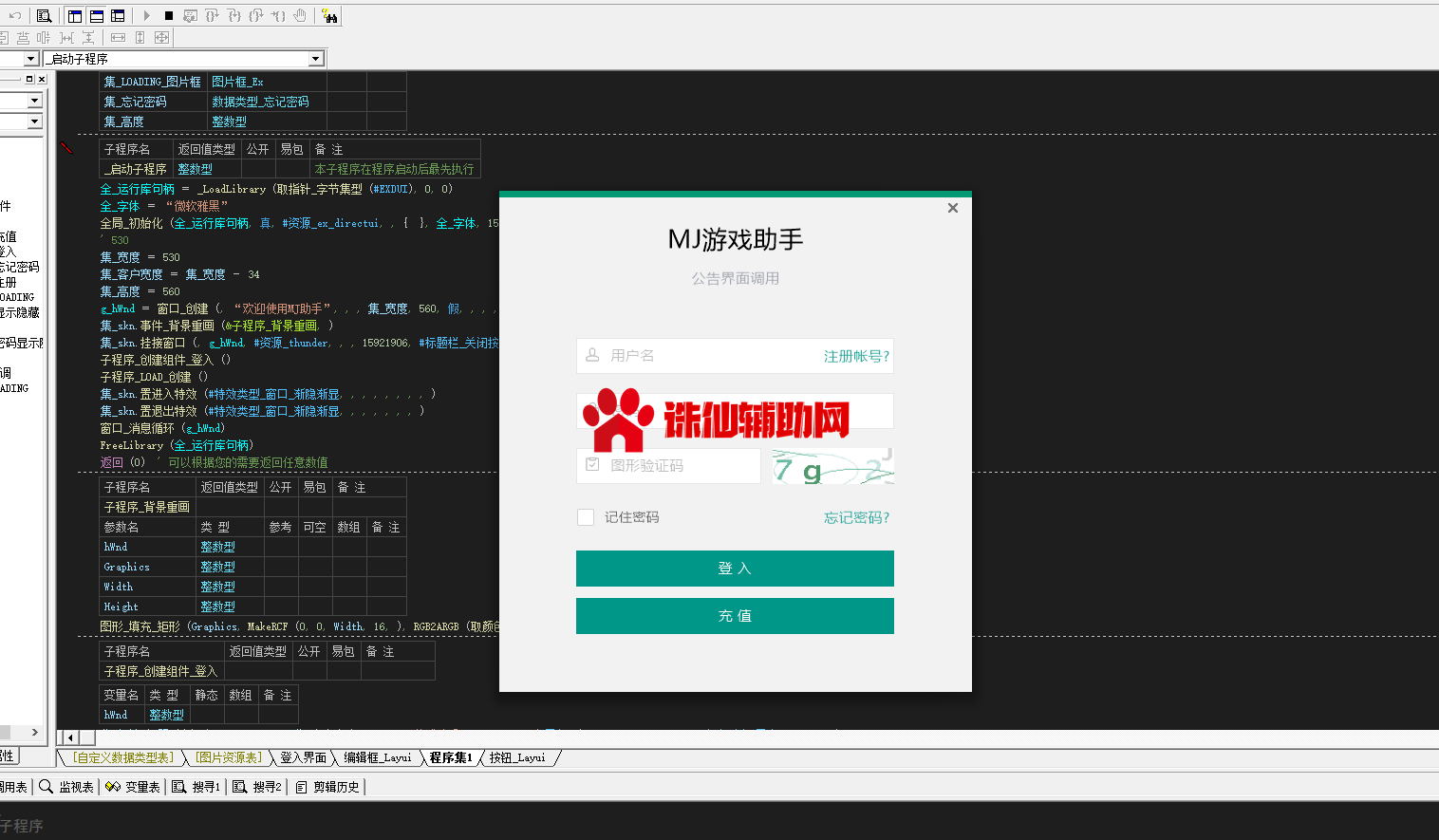Switch to the [图片资源表] tab
Screen dimensions: 1439x840
pyautogui.click(x=229, y=757)
